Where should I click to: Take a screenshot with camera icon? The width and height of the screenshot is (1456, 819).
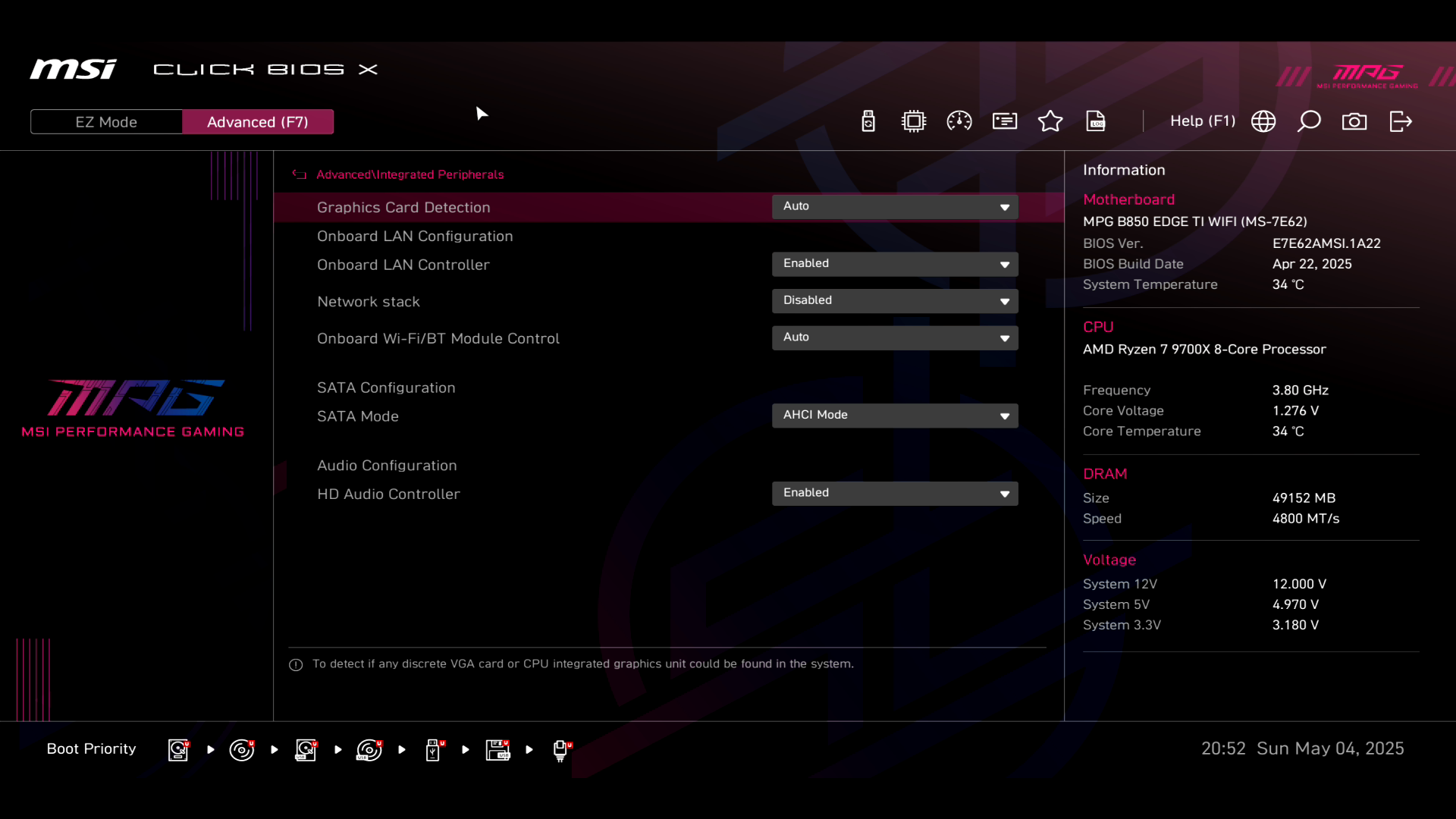[x=1354, y=121]
